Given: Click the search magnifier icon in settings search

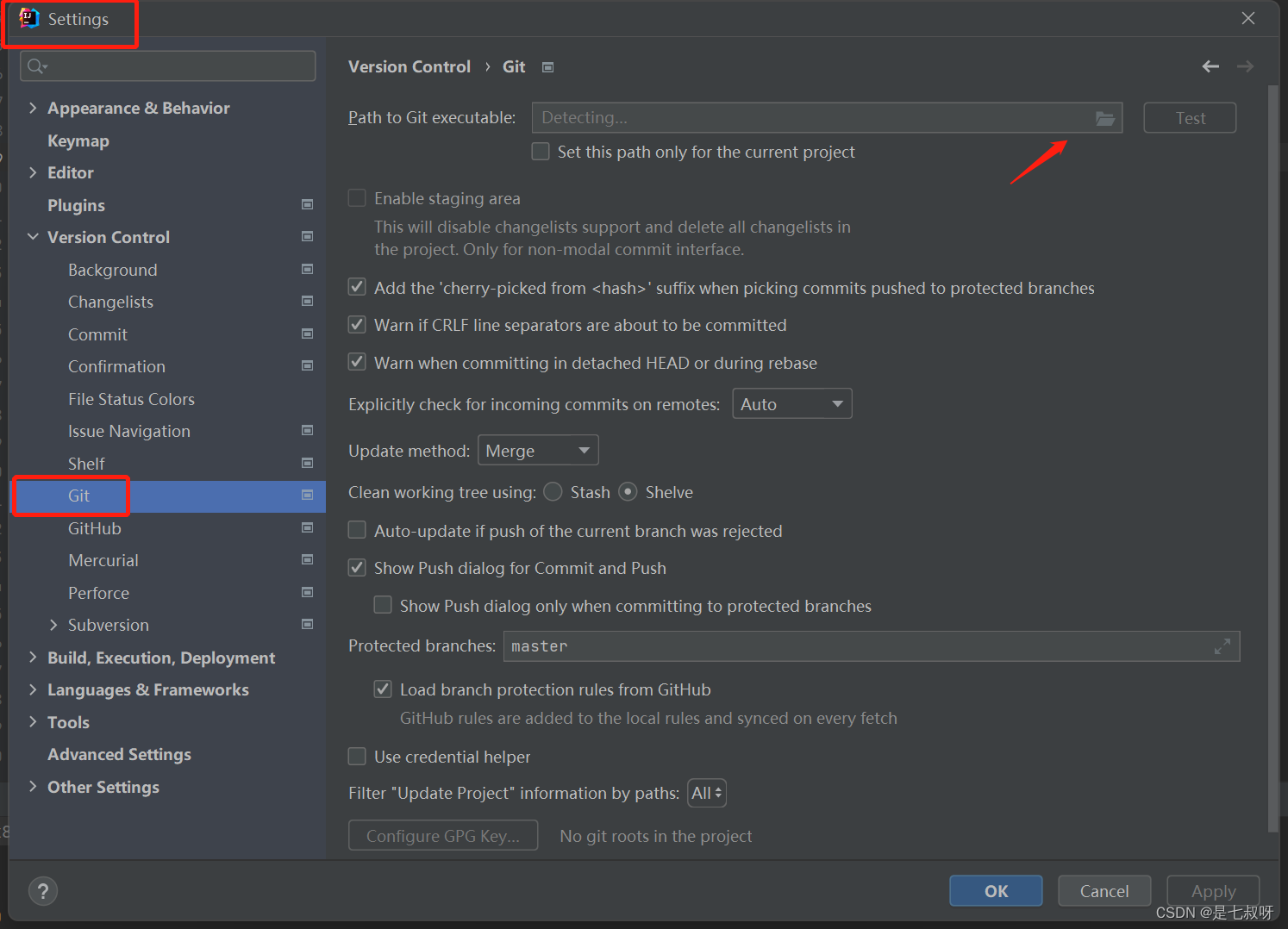Looking at the screenshot, I should click(37, 66).
